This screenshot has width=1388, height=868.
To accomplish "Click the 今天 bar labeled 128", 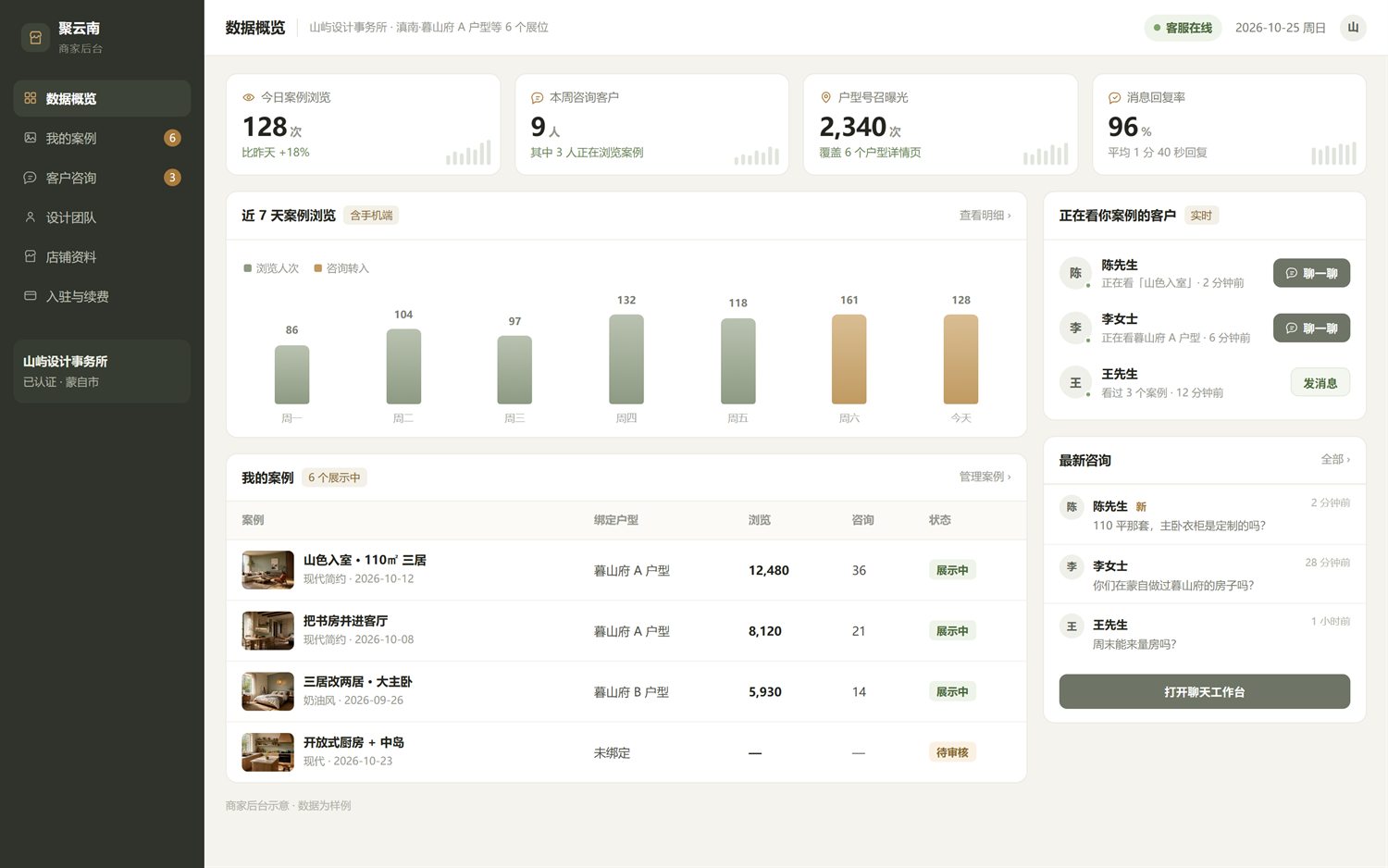I will click(x=960, y=359).
